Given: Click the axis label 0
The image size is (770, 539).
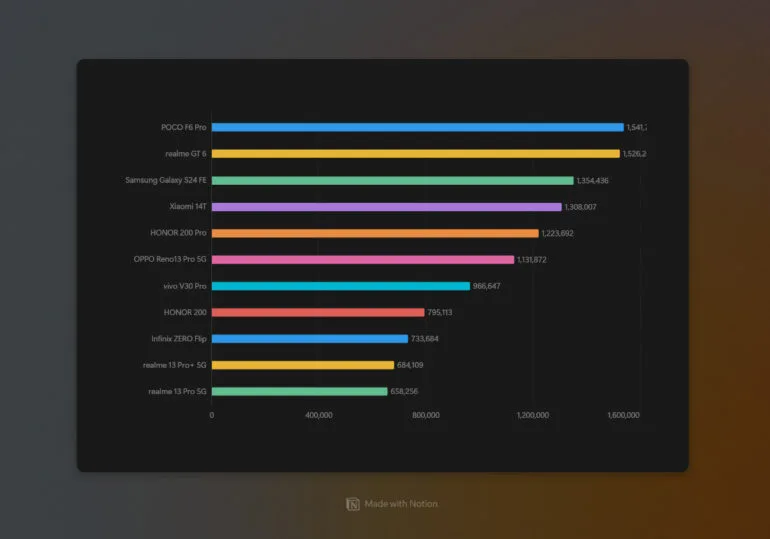Looking at the screenshot, I should point(212,415).
